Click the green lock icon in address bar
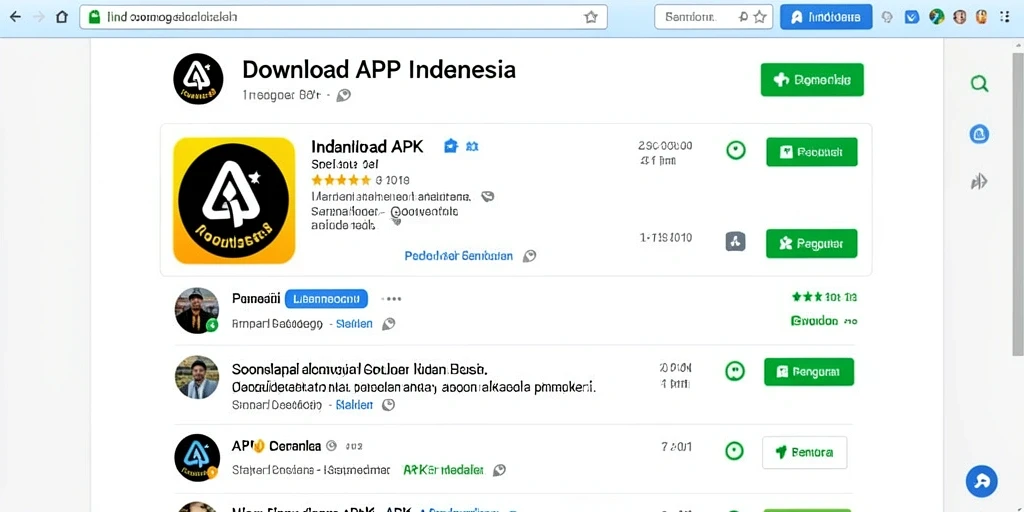Image resolution: width=1024 pixels, height=512 pixels. click(93, 17)
